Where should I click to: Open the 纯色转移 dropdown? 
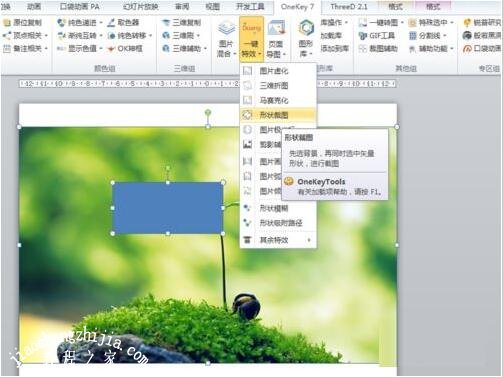tap(130, 35)
